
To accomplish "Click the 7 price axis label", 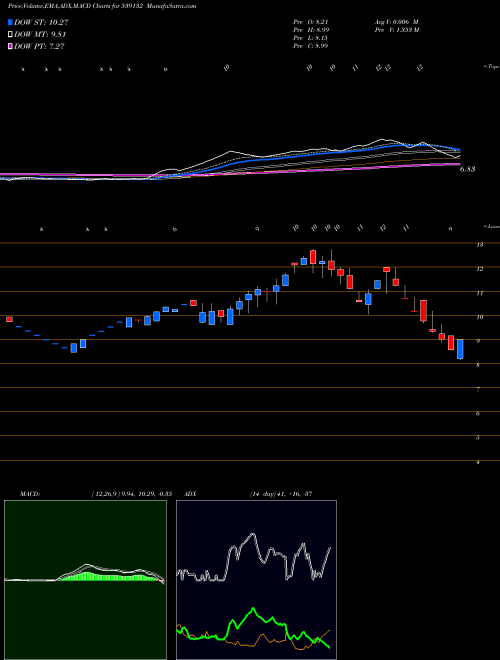I will (478, 390).
